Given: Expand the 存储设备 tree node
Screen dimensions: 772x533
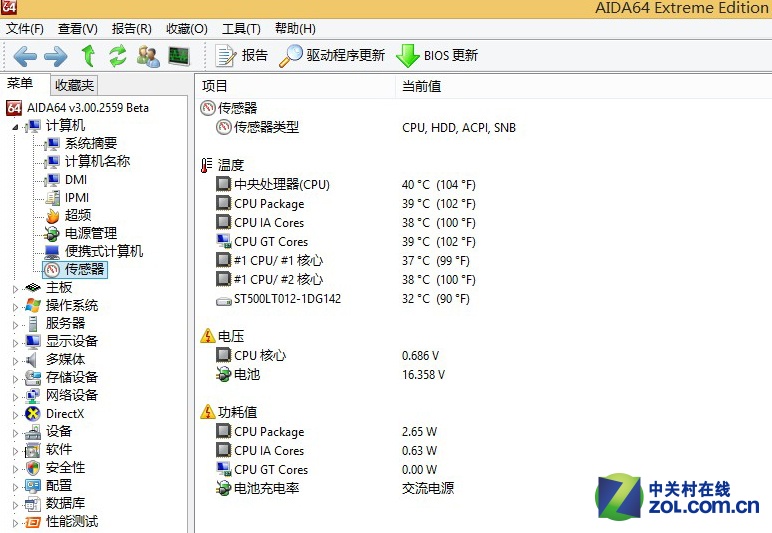Looking at the screenshot, I should pos(15,379).
